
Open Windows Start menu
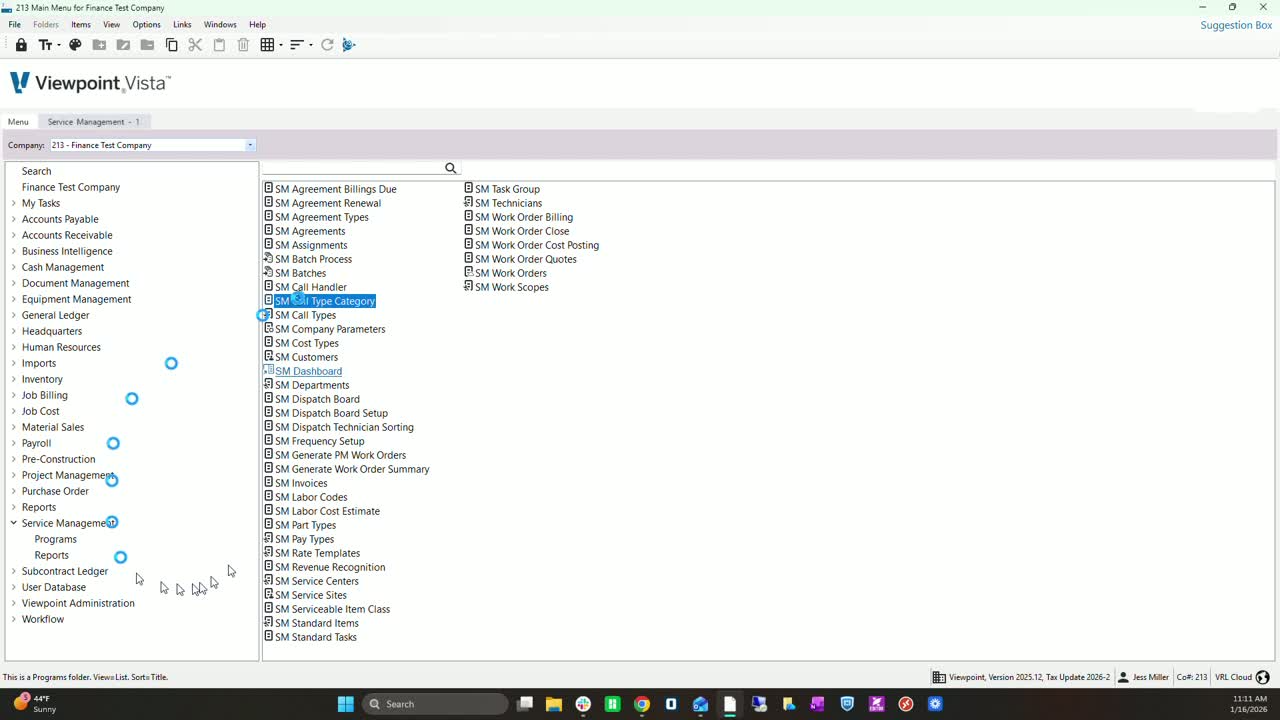345,704
